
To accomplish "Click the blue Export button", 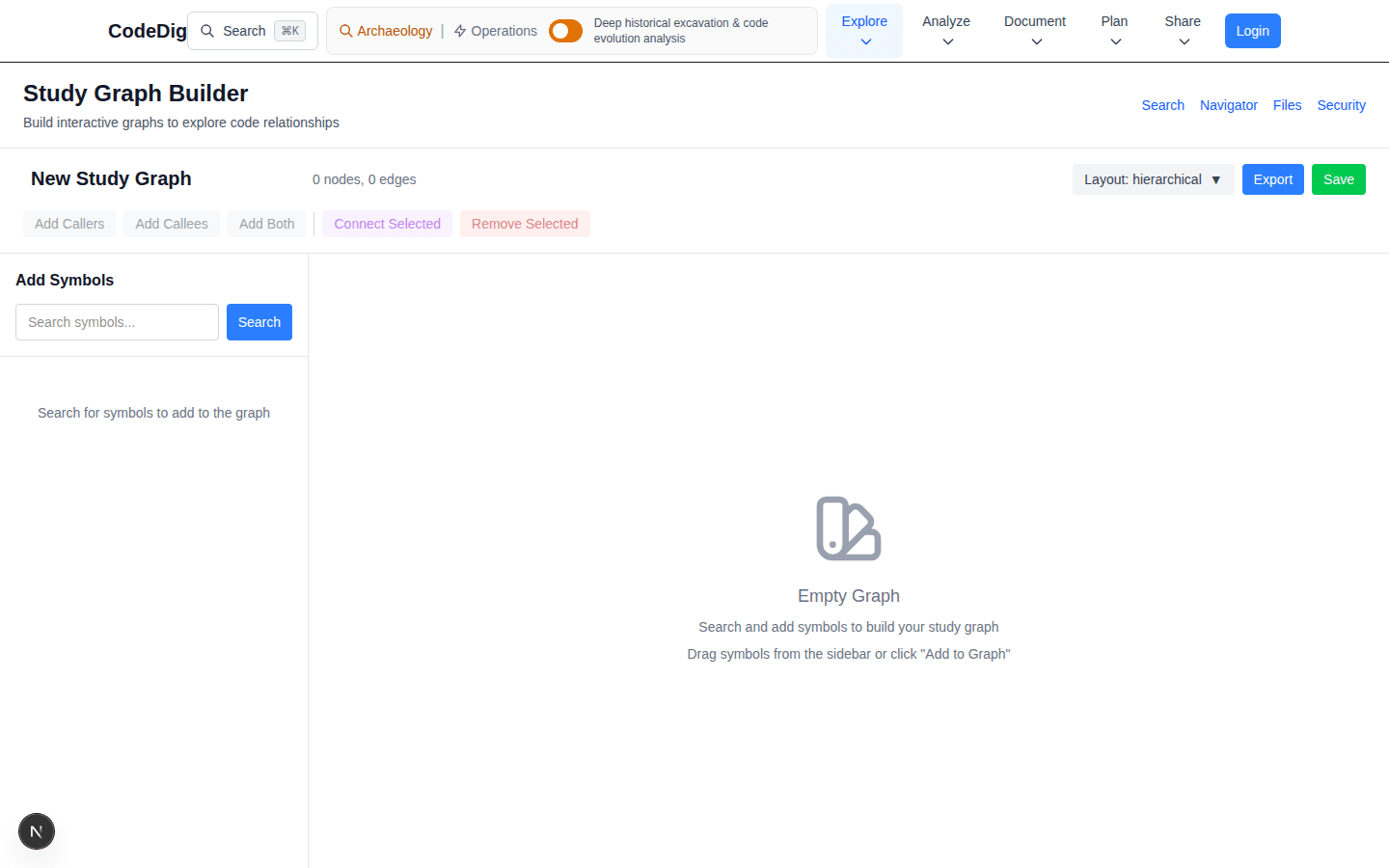I will click(x=1272, y=178).
